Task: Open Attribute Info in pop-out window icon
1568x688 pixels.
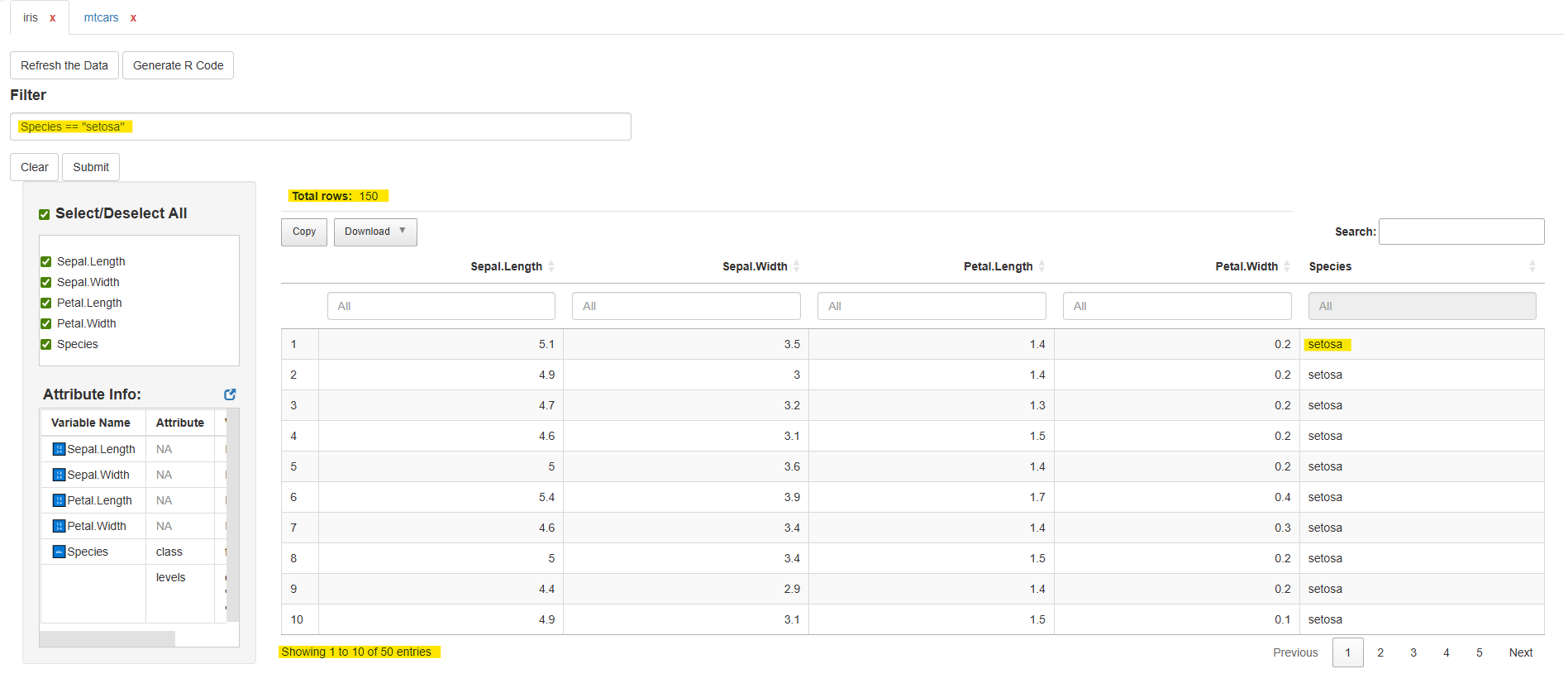Action: (x=230, y=394)
